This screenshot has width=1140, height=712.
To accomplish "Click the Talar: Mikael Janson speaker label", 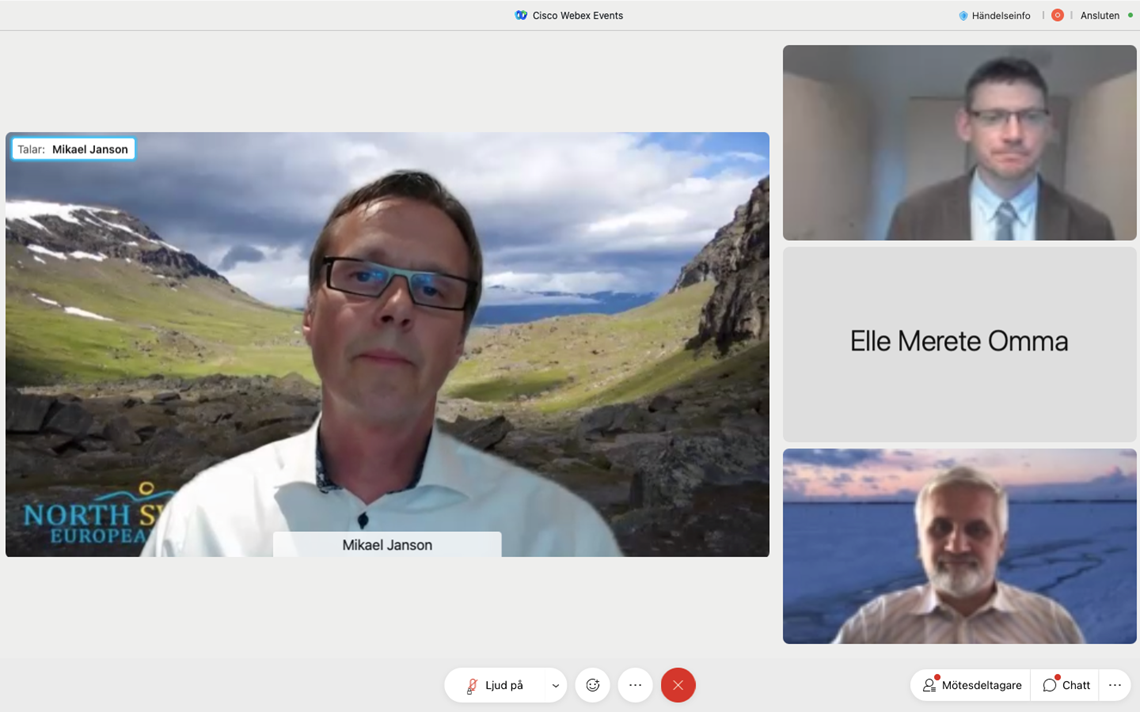I will pyautogui.click(x=73, y=149).
